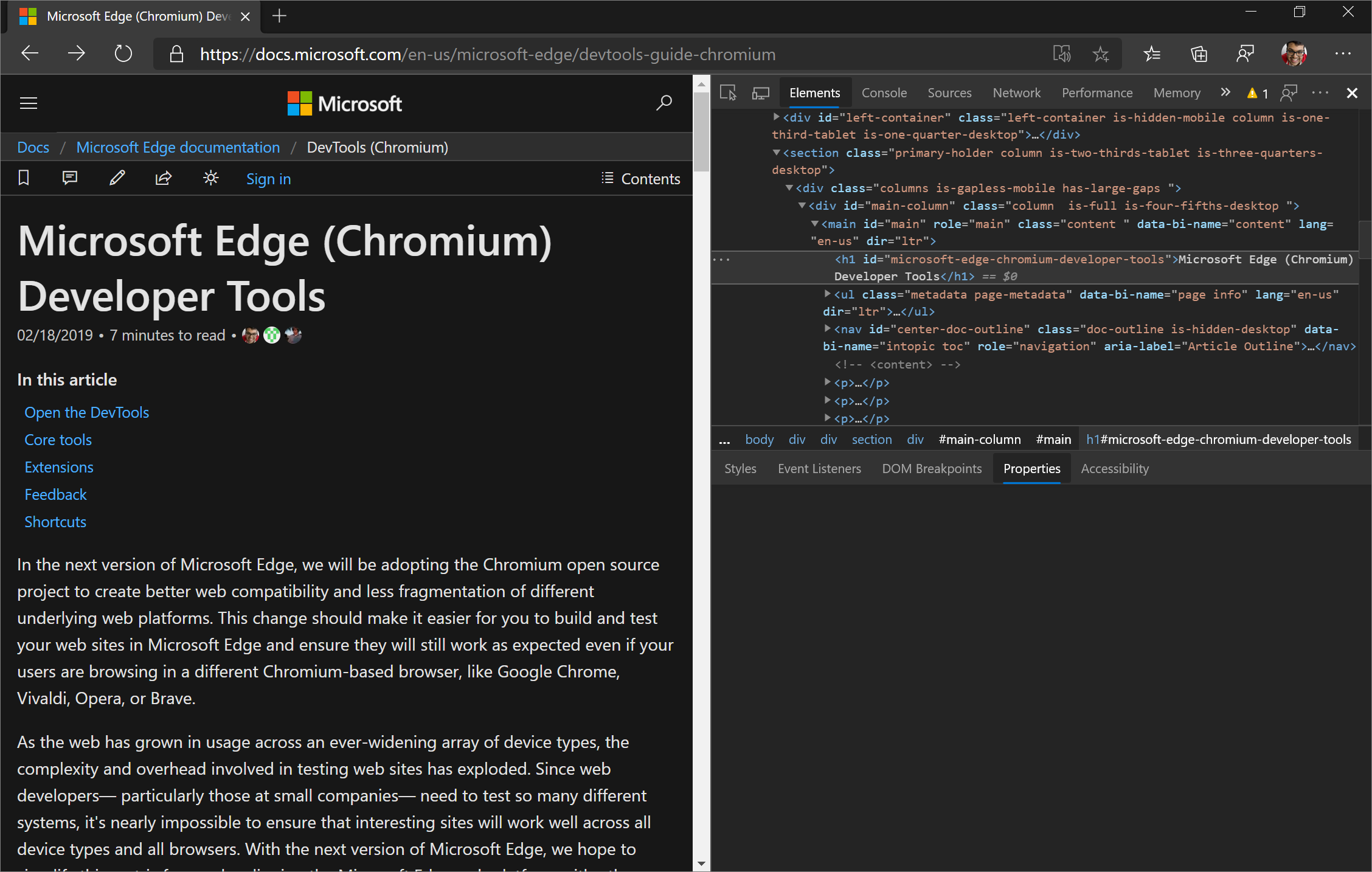Select the Sources tab in DevTools

[948, 92]
